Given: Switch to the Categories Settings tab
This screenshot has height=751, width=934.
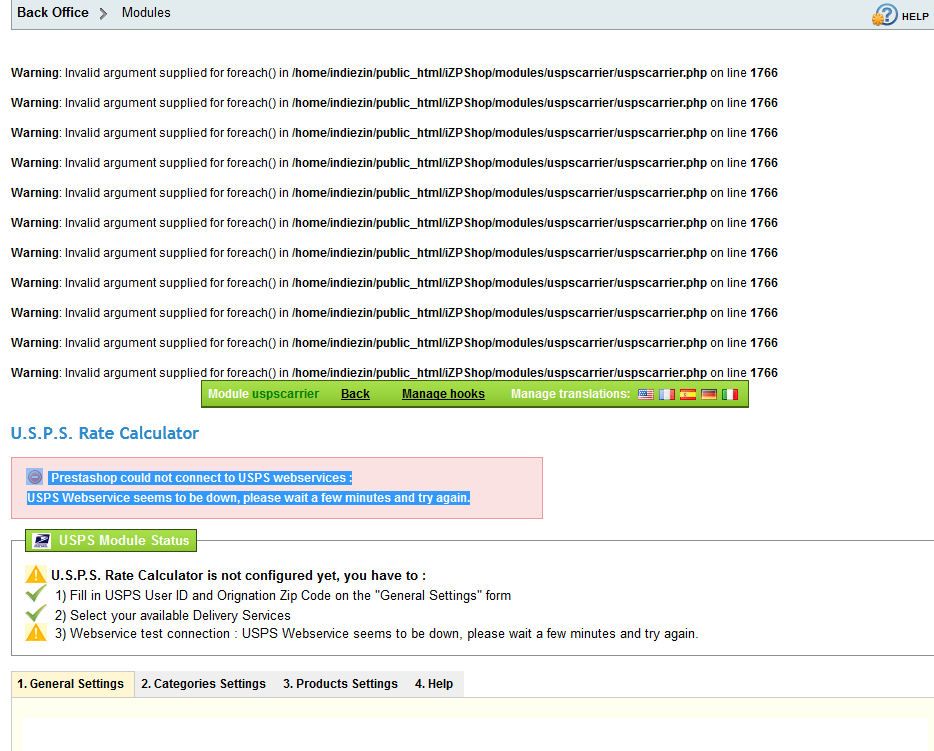Looking at the screenshot, I should (x=203, y=684).
